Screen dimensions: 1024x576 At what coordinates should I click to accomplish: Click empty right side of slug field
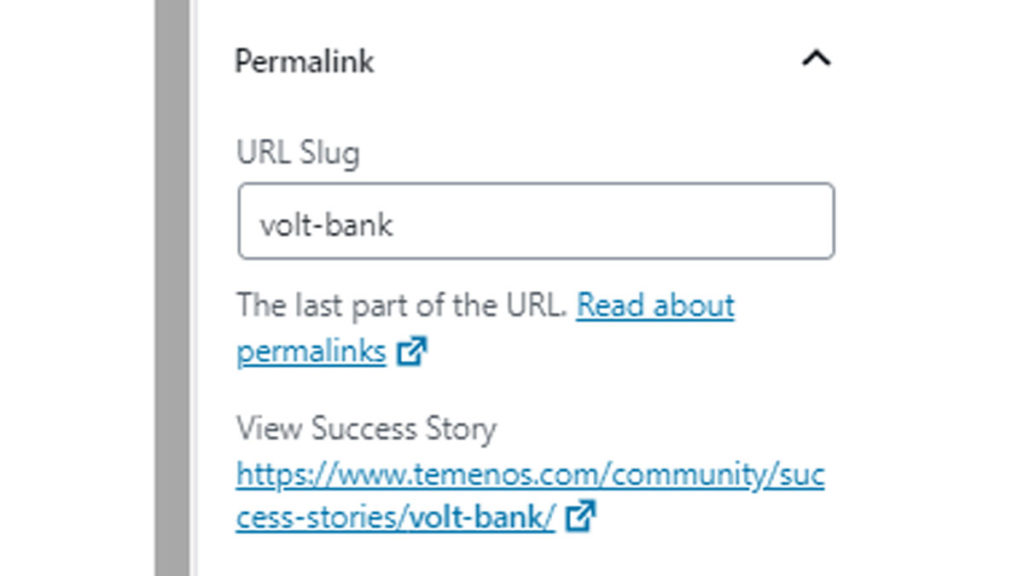(x=700, y=222)
